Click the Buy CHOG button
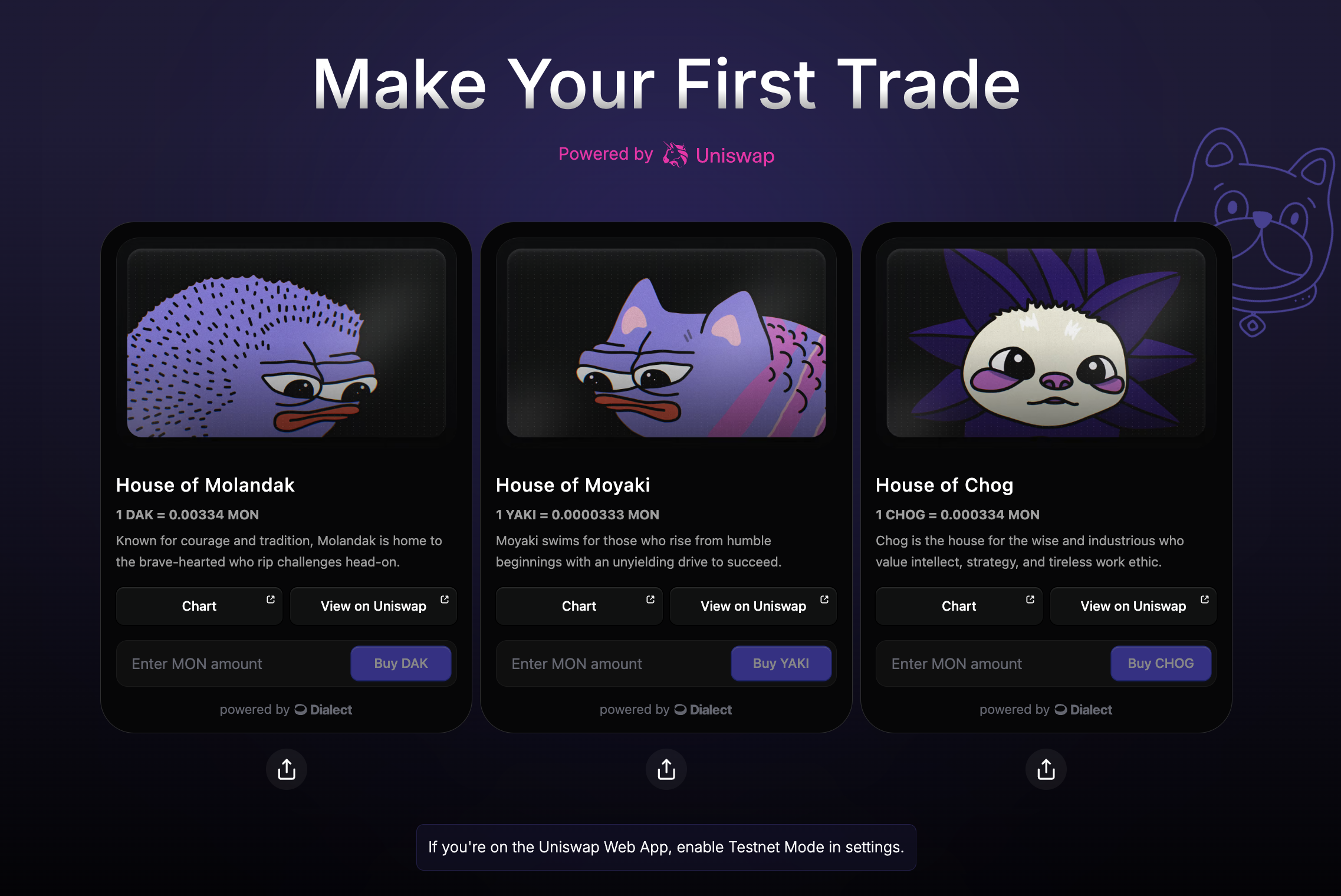The width and height of the screenshot is (1341, 896). click(1161, 664)
